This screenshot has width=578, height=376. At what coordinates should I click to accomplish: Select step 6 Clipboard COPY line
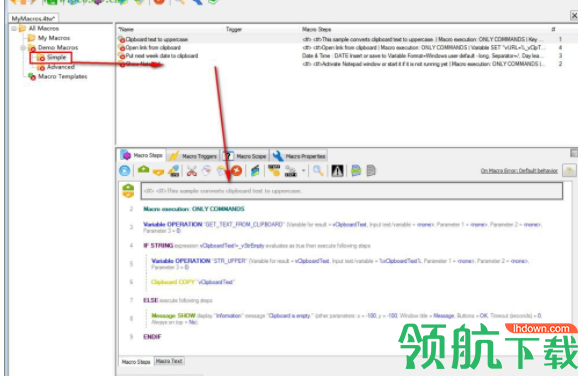193,282
